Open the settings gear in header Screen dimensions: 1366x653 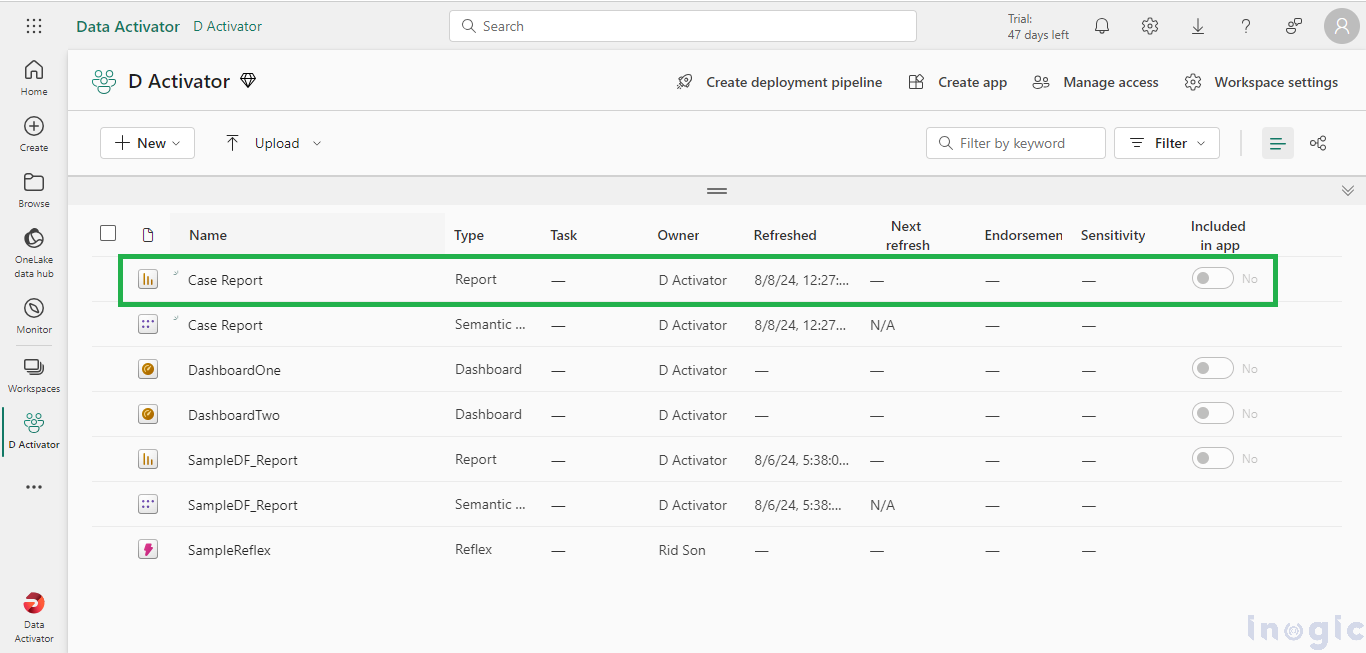(x=1150, y=27)
